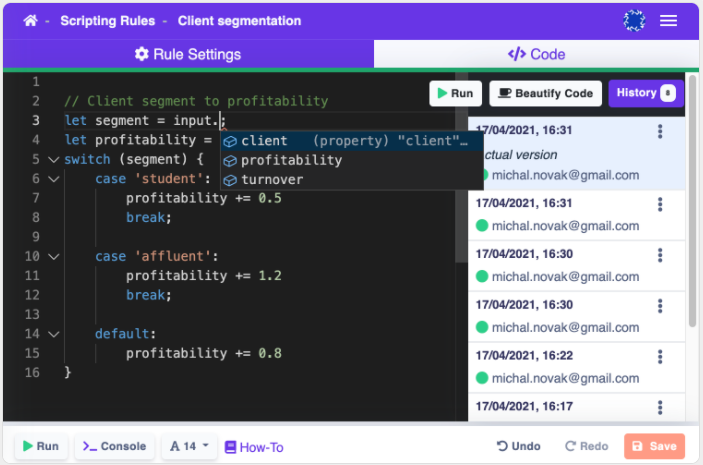Save the script with Save button

(x=654, y=446)
